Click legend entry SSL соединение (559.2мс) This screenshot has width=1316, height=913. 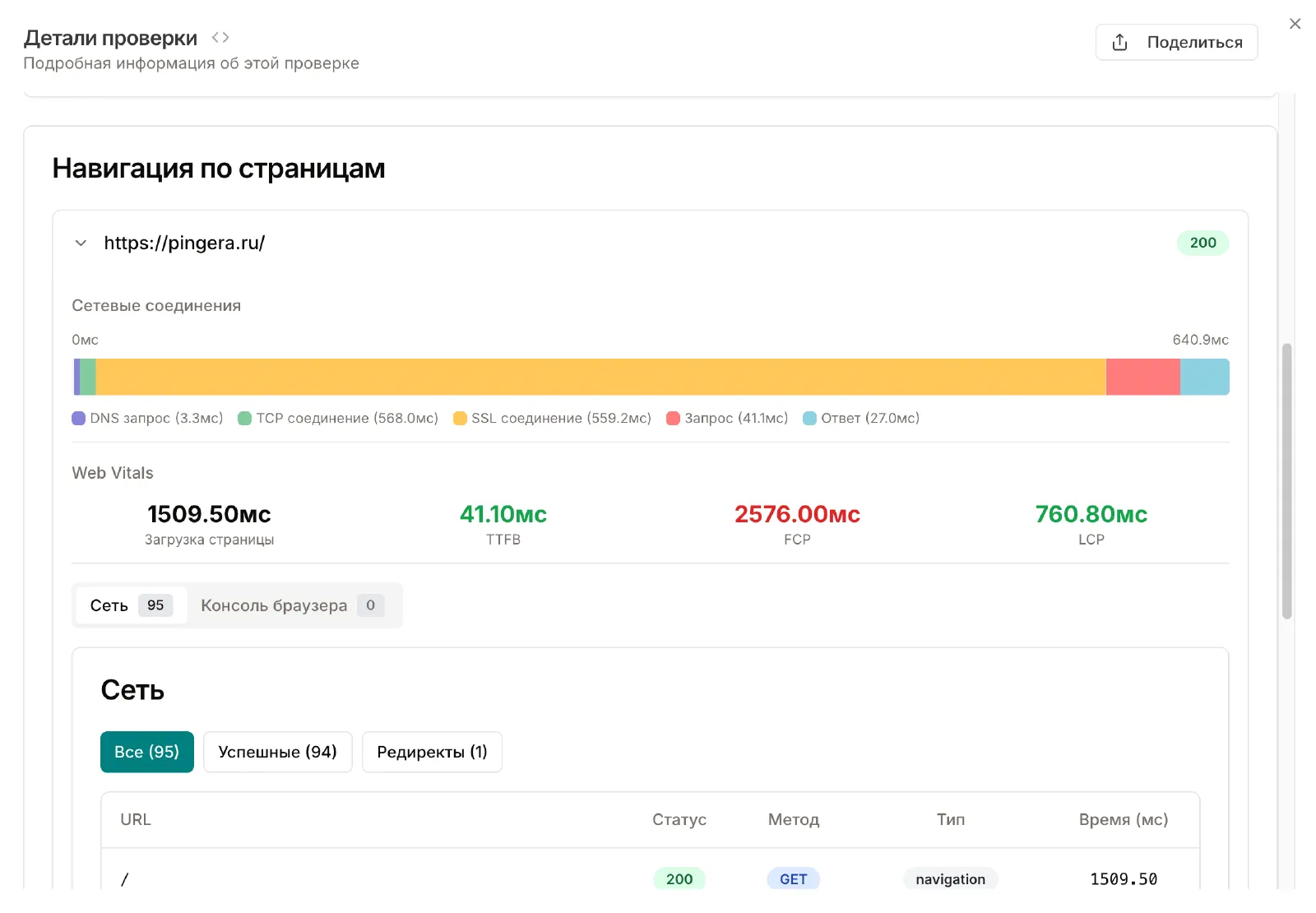pos(553,418)
